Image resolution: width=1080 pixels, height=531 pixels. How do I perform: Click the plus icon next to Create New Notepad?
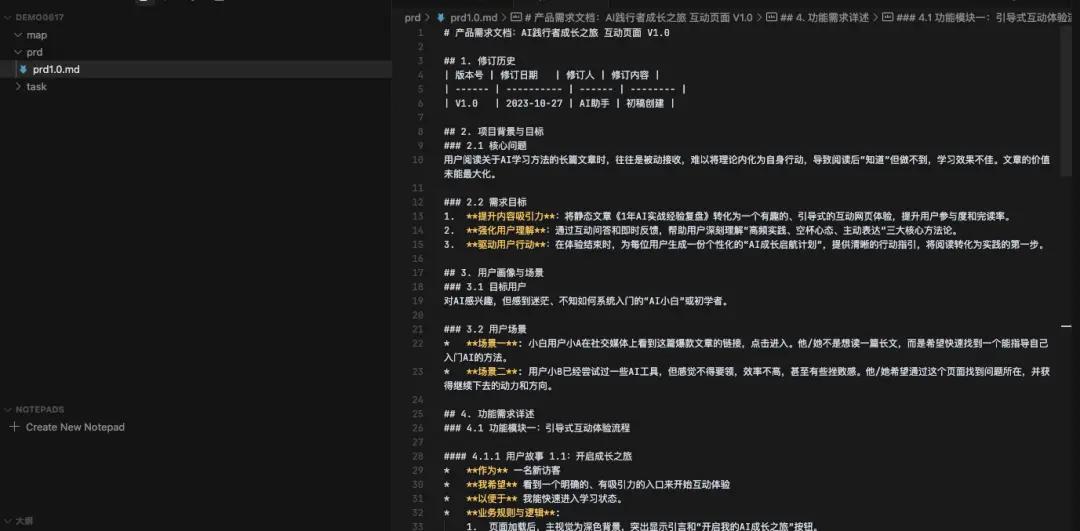[14, 427]
